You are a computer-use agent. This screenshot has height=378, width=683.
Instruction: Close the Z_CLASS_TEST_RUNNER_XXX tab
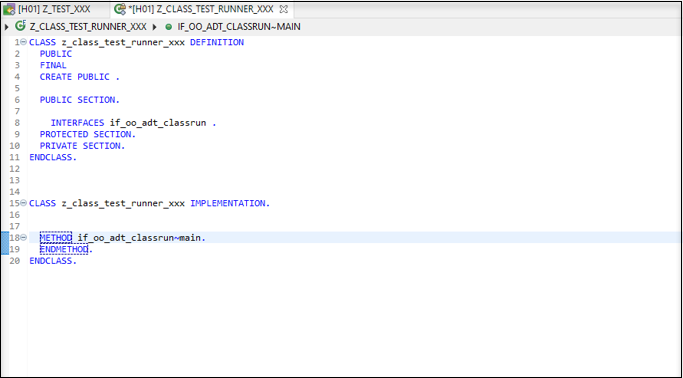click(x=283, y=8)
